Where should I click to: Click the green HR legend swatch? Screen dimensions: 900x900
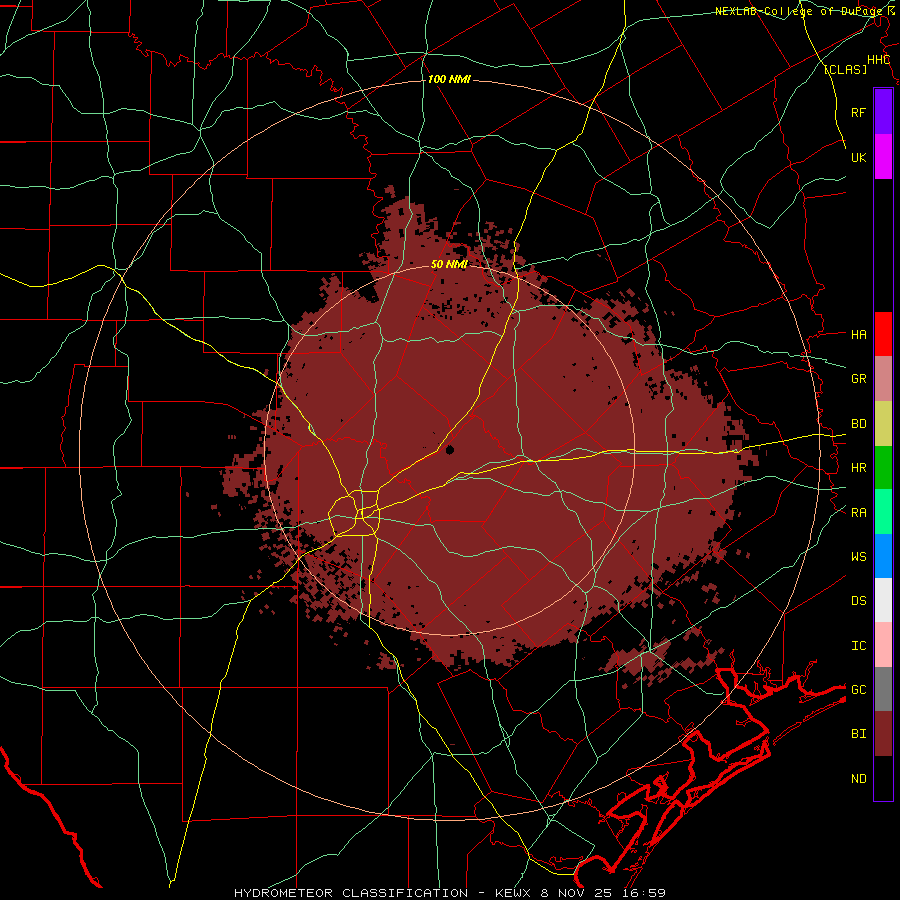(883, 468)
